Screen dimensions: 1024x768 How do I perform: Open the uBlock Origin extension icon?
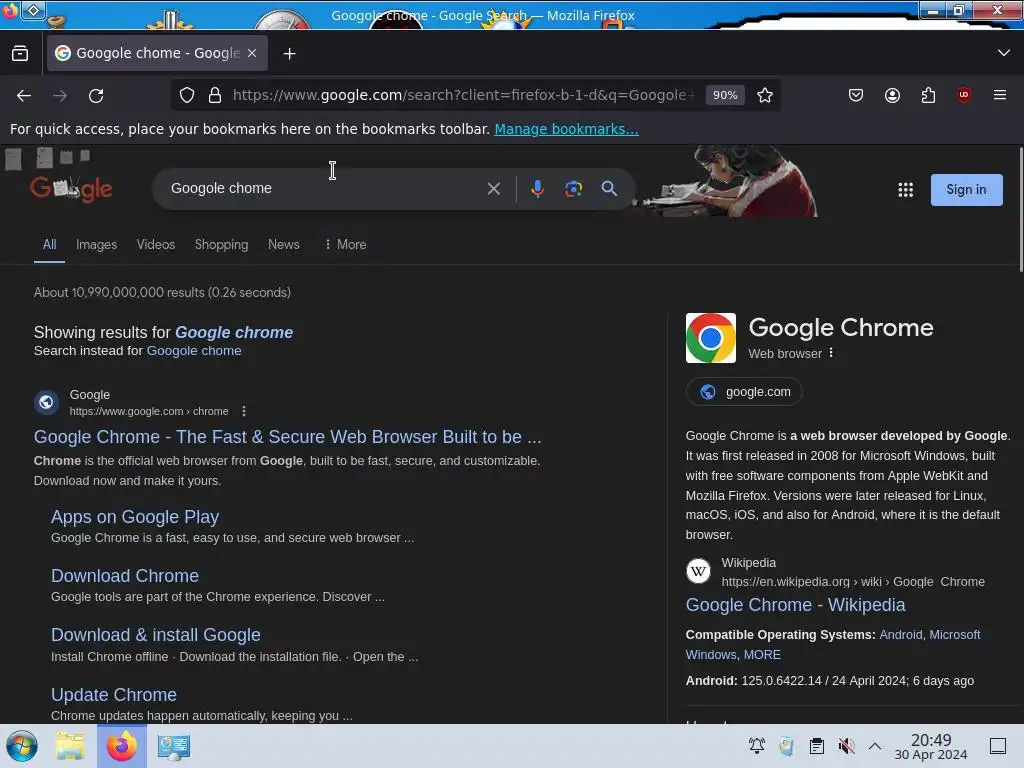click(963, 95)
